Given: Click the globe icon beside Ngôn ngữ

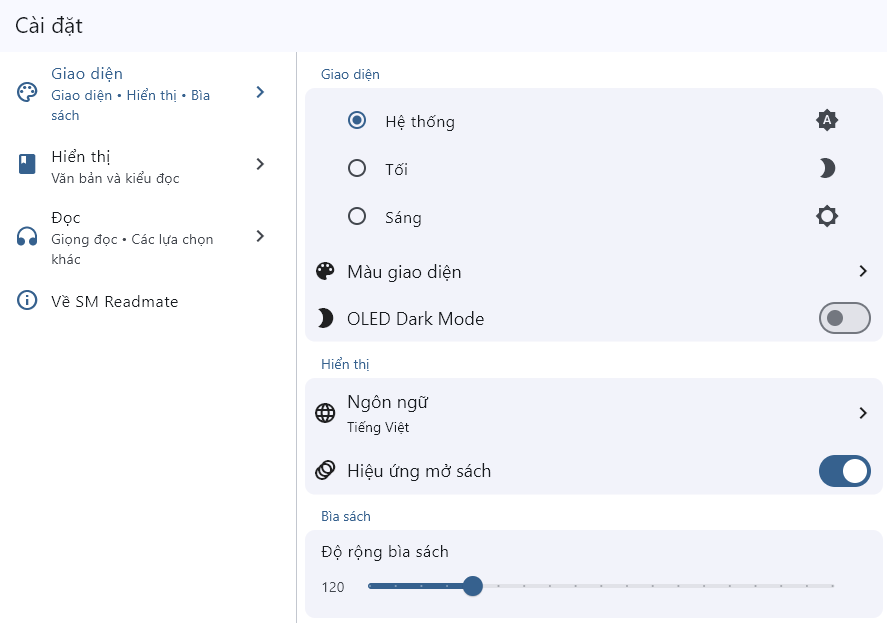Looking at the screenshot, I should pyautogui.click(x=325, y=413).
